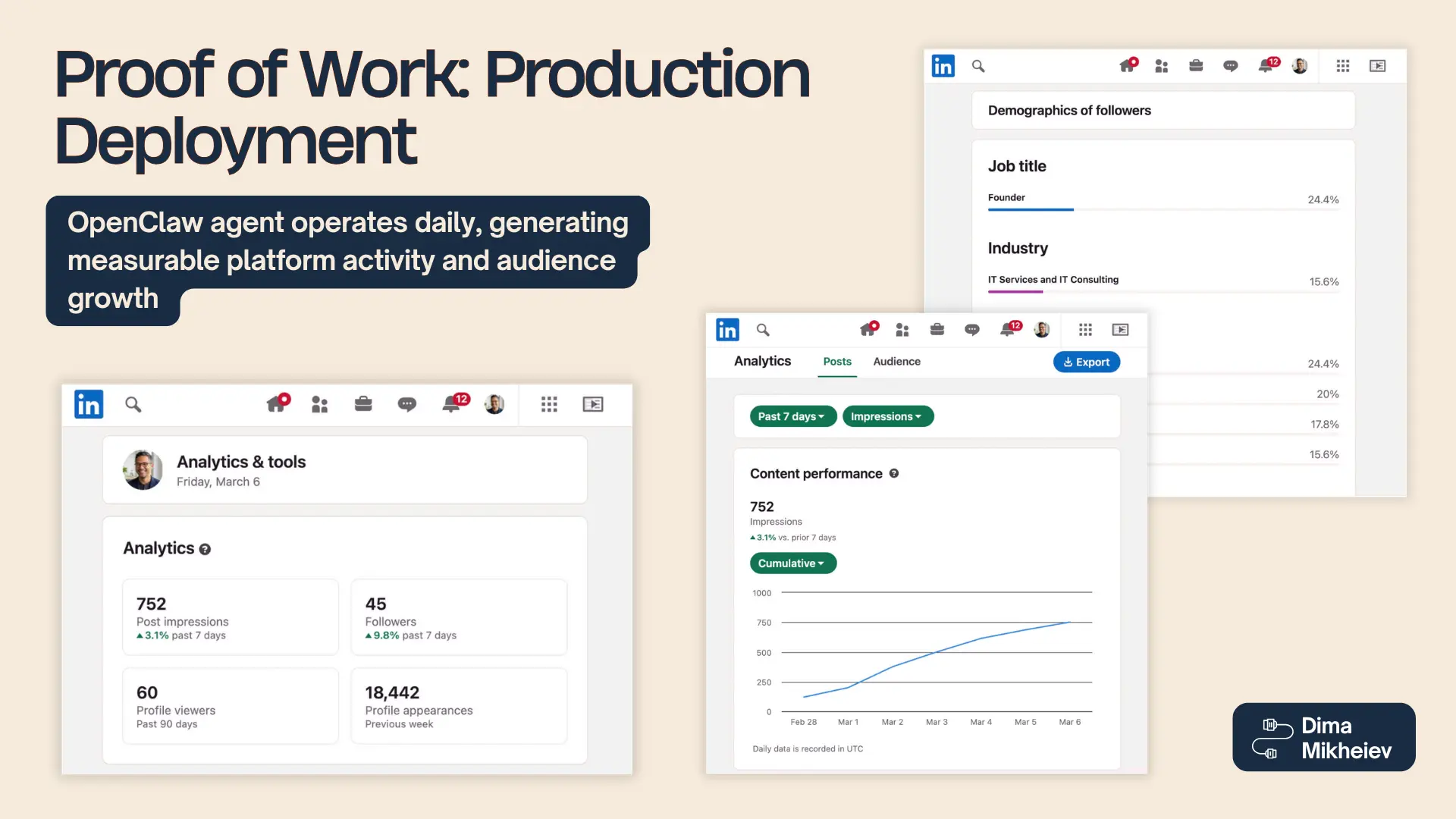Open Messaging icon in Analytics & tools window
Screen dimensions: 1456x819
pyautogui.click(x=407, y=404)
